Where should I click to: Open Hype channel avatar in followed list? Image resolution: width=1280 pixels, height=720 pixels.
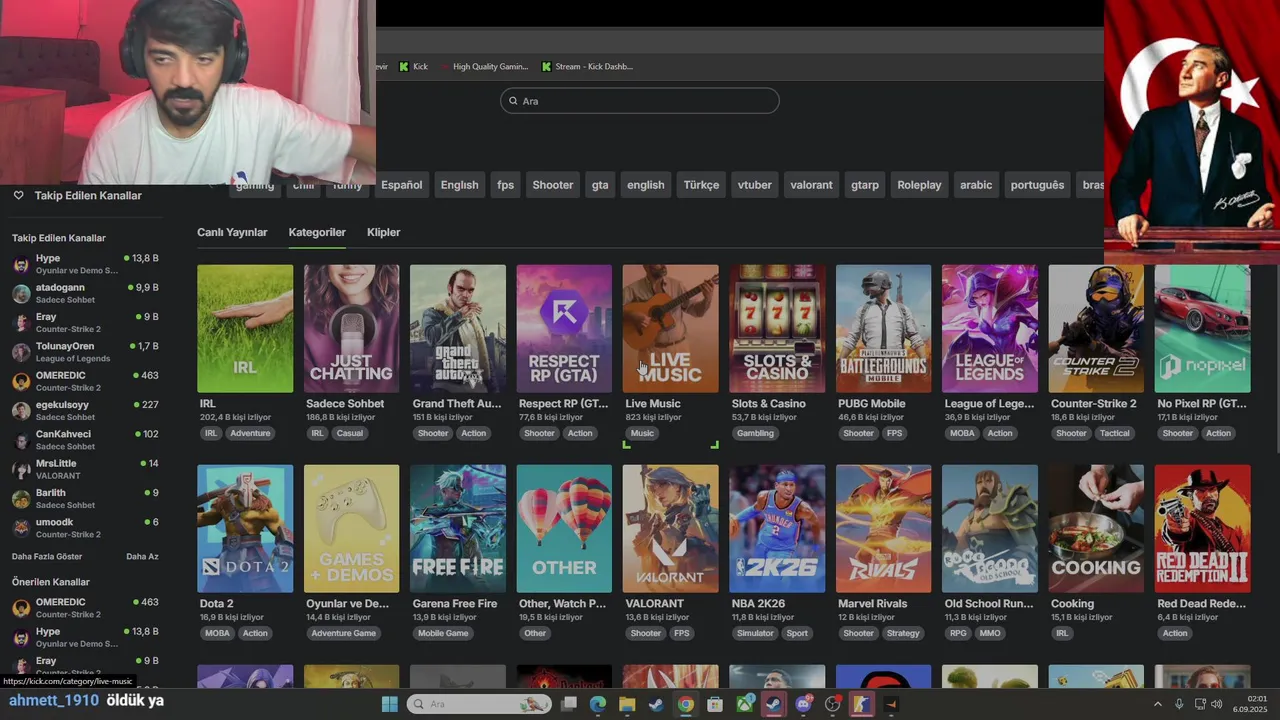[x=21, y=264]
